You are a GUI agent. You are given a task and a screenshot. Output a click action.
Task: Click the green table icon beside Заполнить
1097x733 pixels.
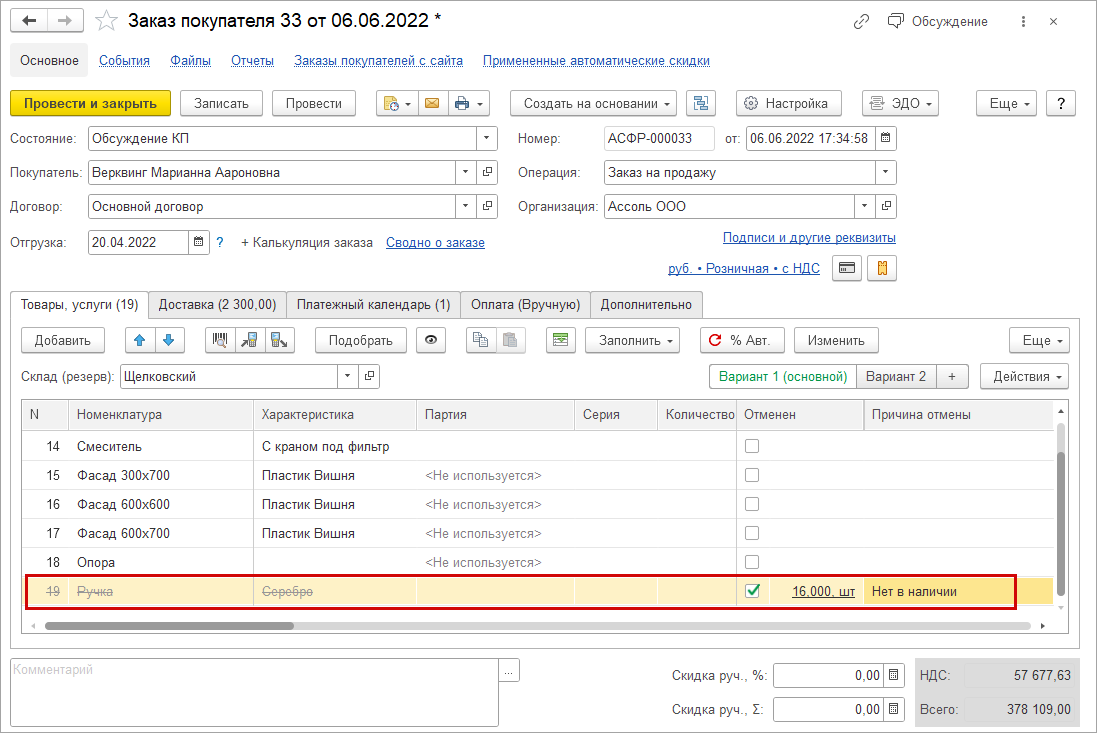pos(560,340)
